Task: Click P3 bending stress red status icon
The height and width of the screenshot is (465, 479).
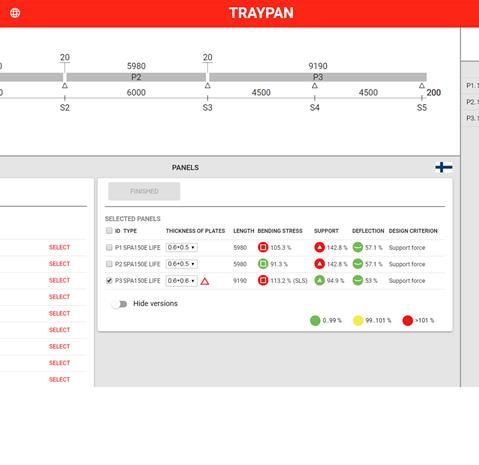Action: [263, 281]
